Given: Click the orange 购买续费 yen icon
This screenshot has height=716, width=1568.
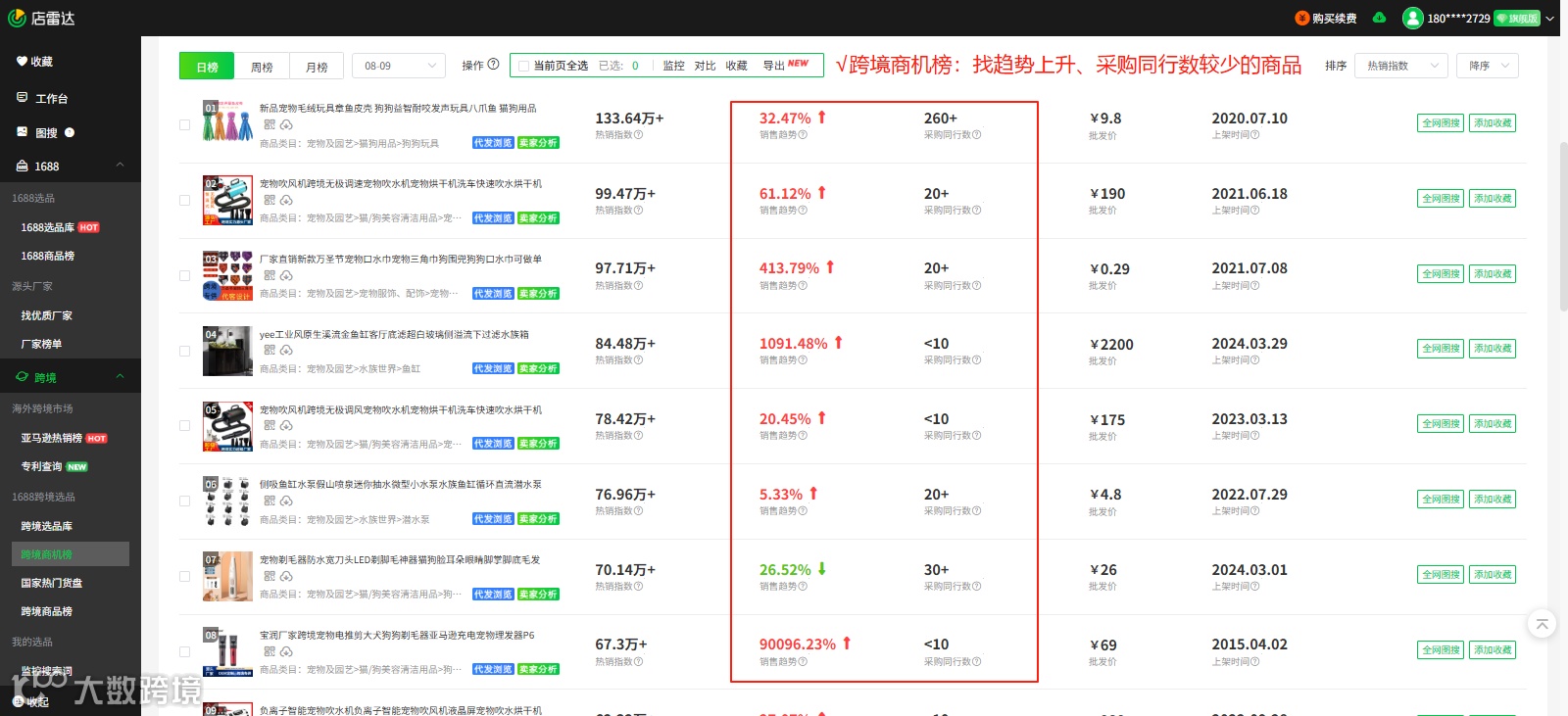Looking at the screenshot, I should click(x=1301, y=18).
